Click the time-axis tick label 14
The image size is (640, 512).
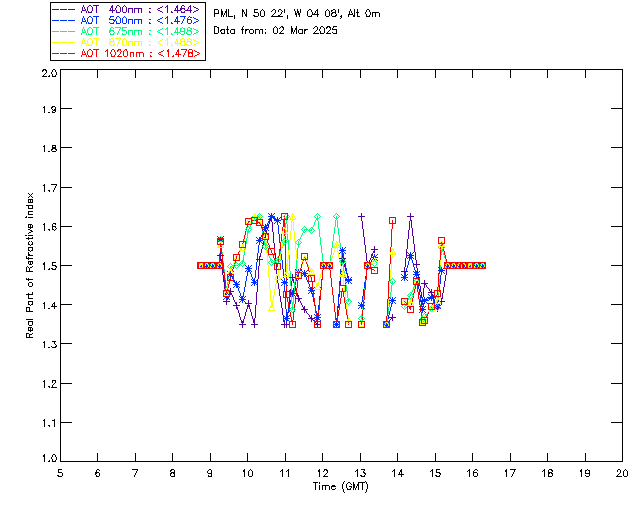coord(398,473)
